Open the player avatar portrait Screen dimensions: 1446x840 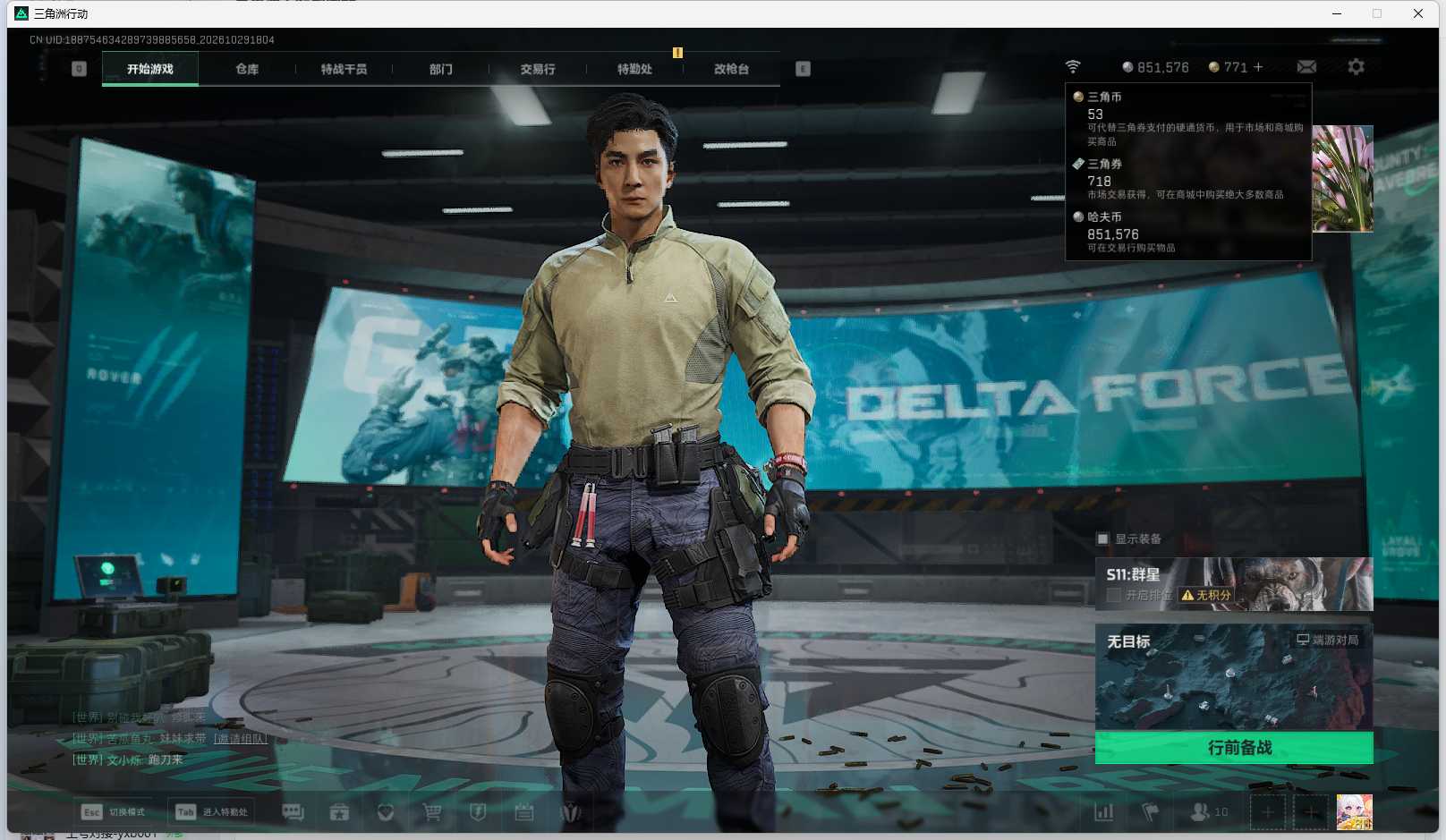coord(1354,812)
